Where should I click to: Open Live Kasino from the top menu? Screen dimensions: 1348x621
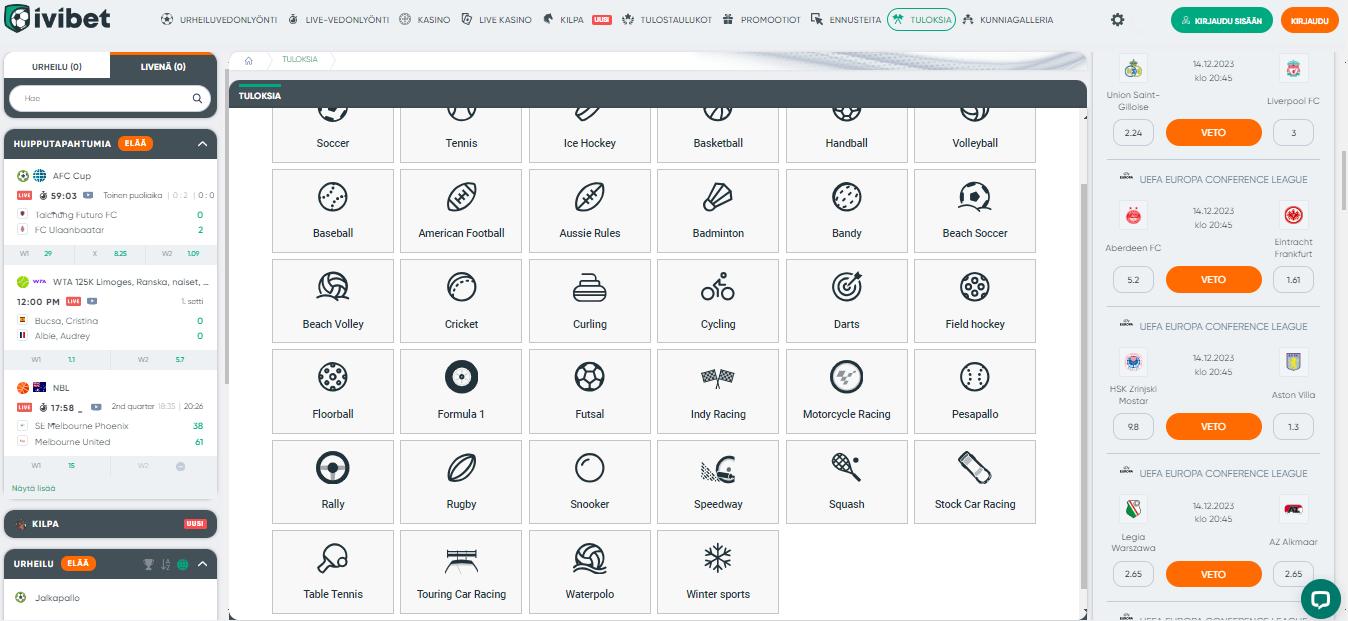[495, 20]
